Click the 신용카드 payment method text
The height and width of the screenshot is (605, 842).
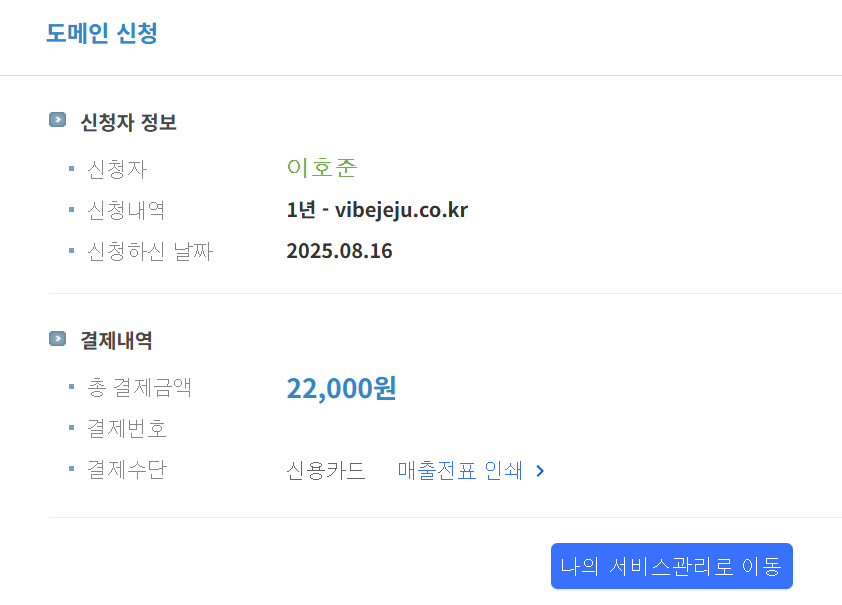[326, 471]
